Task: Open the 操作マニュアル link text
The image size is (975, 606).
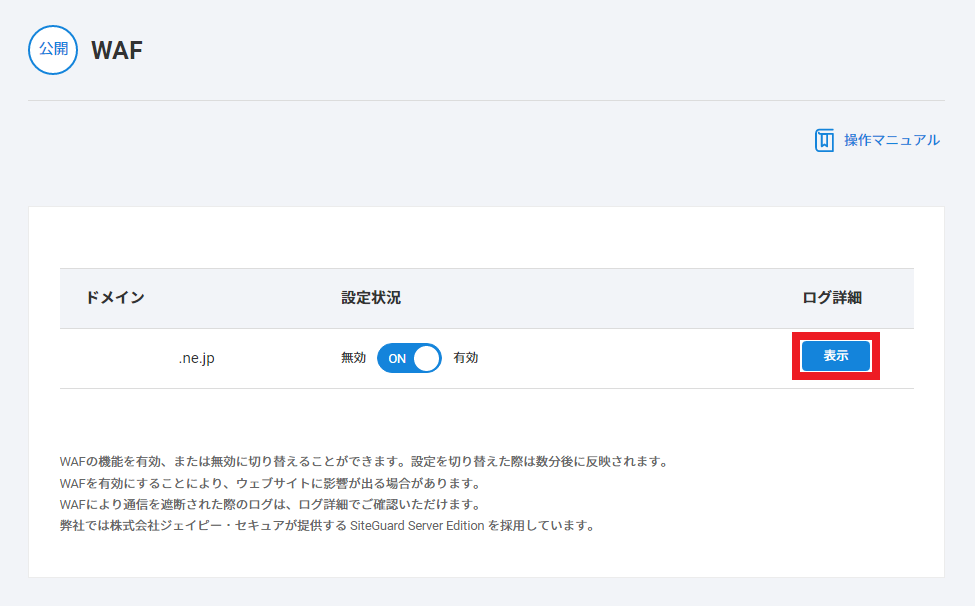Action: coord(891,140)
